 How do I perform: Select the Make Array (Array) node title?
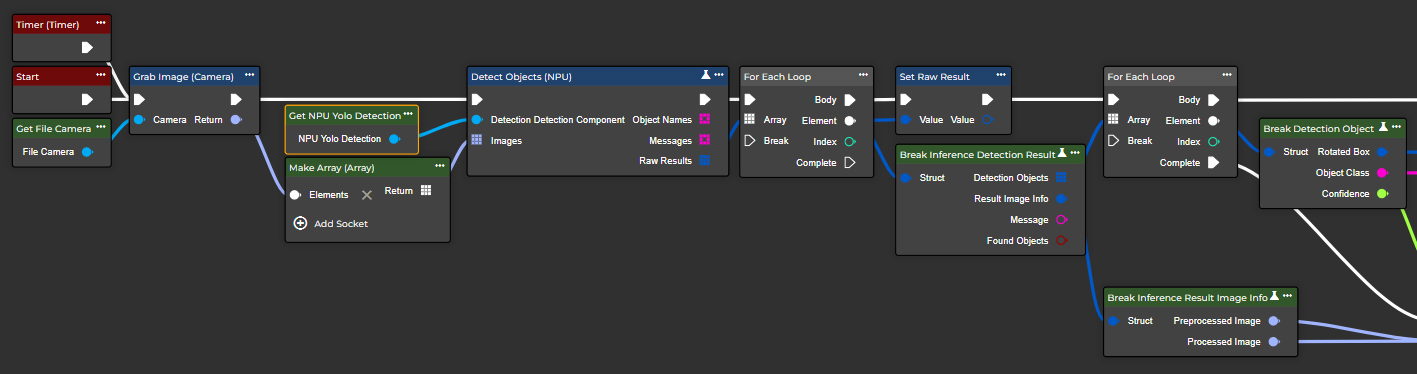coord(332,167)
